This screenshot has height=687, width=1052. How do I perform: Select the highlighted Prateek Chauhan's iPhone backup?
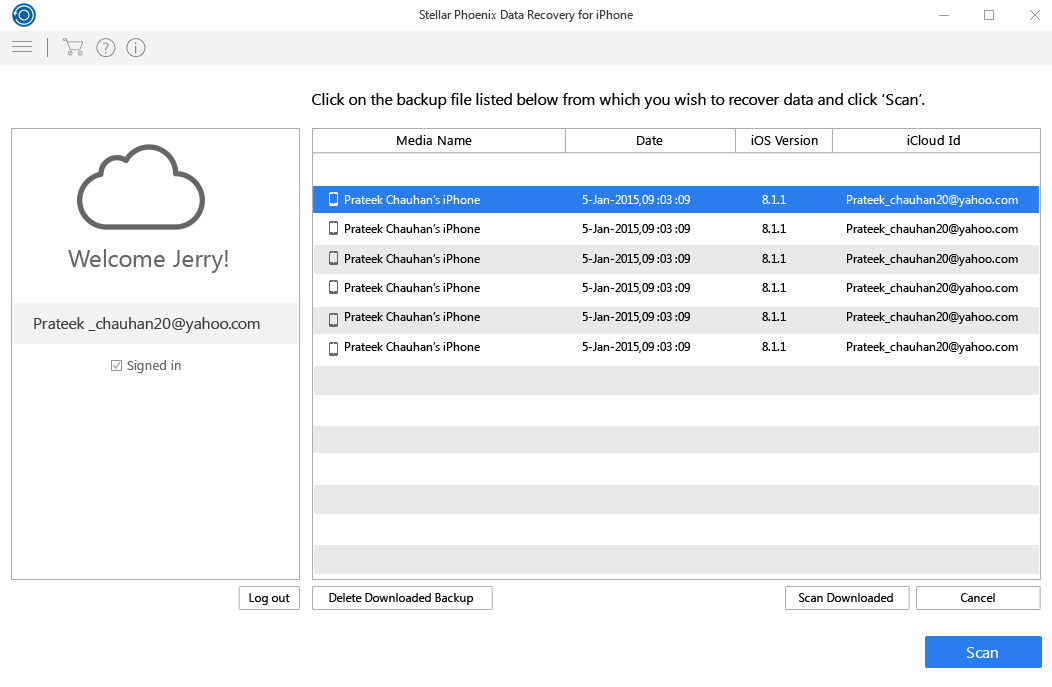pyautogui.click(x=676, y=200)
